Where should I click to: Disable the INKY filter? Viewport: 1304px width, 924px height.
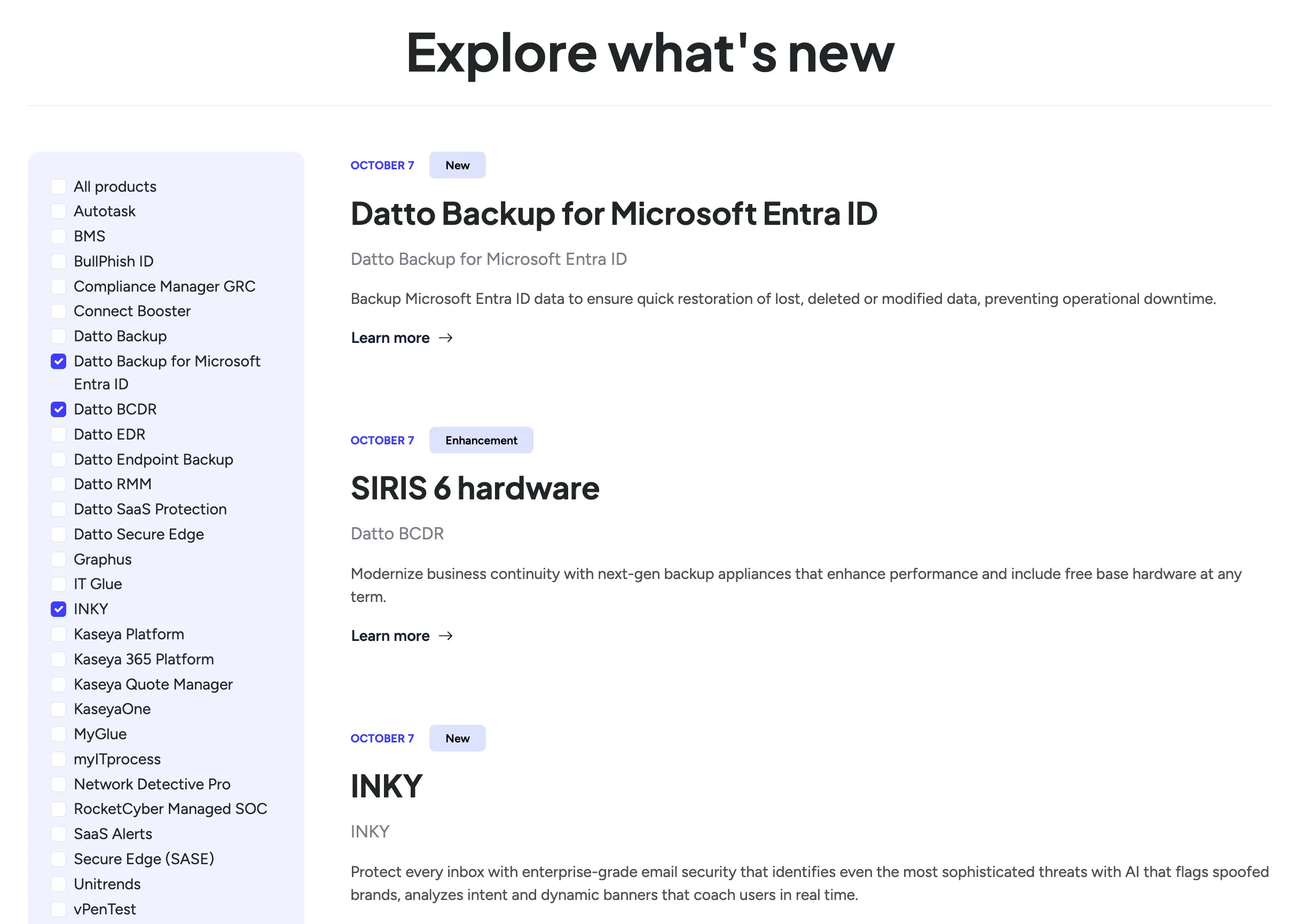(x=59, y=609)
